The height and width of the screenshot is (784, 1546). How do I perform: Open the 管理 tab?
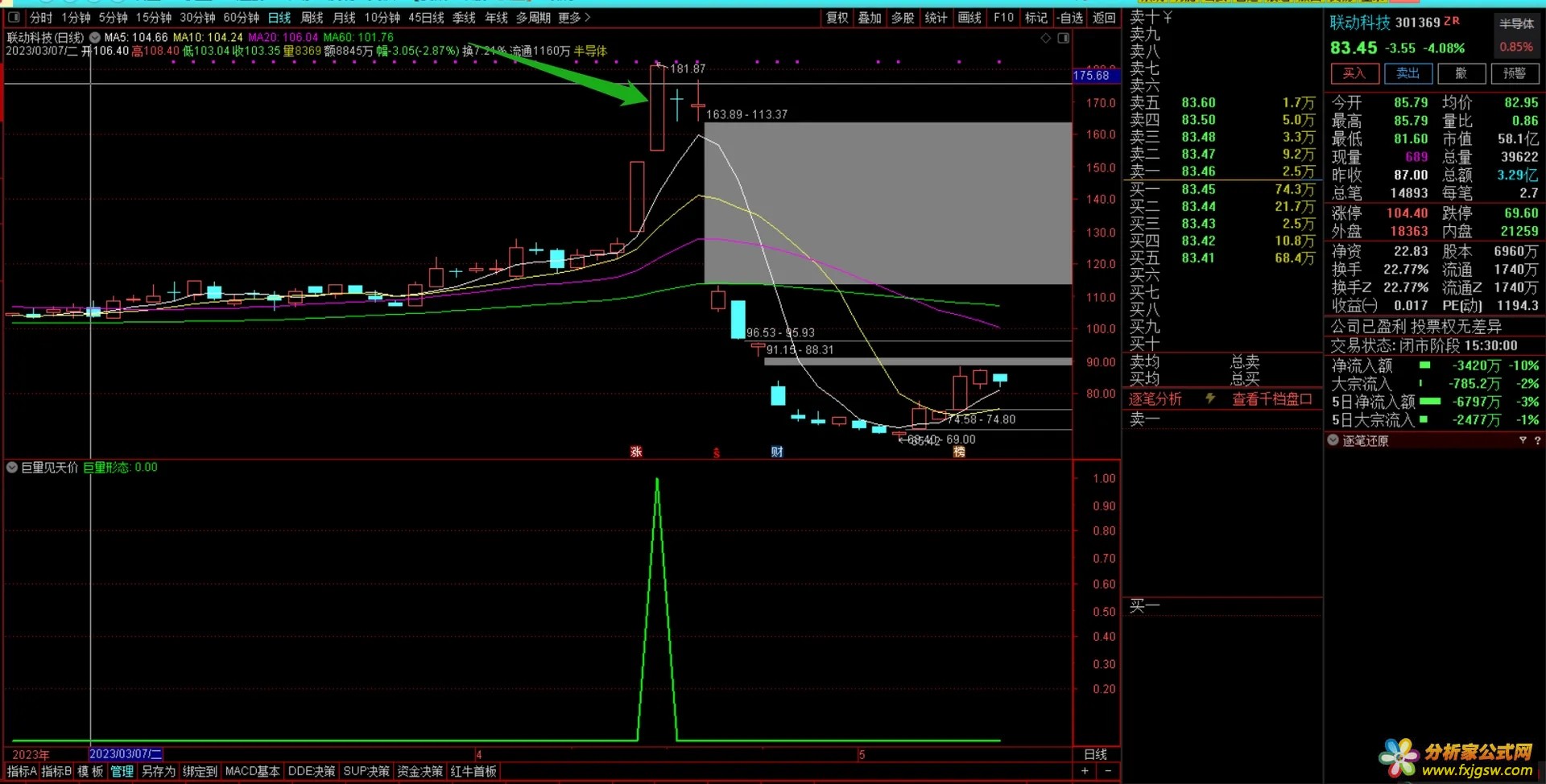click(122, 771)
